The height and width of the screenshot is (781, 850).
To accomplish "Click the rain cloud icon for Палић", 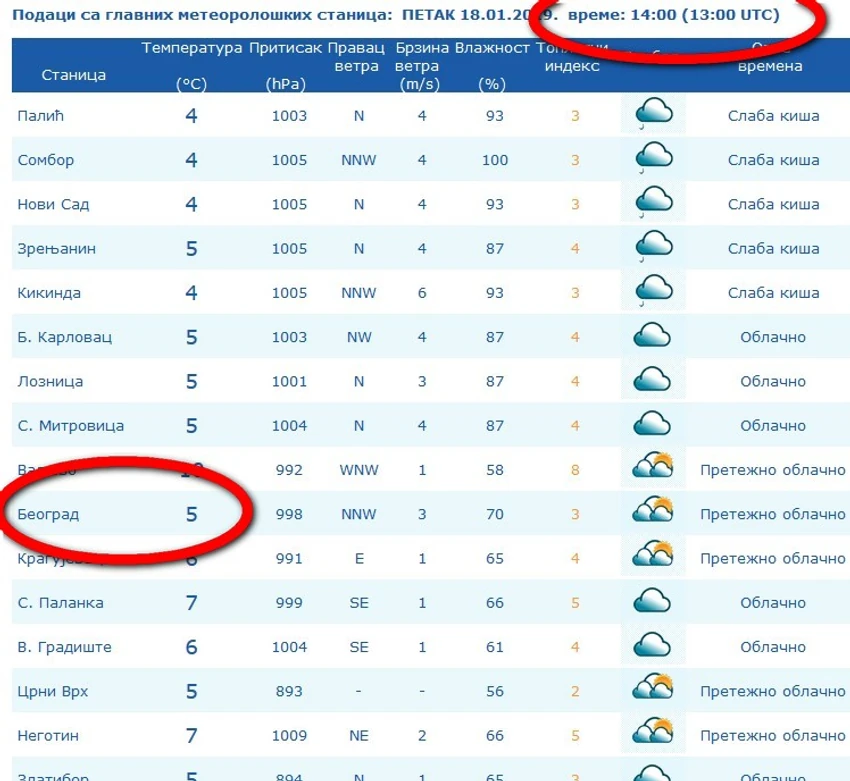I will coord(653,114).
